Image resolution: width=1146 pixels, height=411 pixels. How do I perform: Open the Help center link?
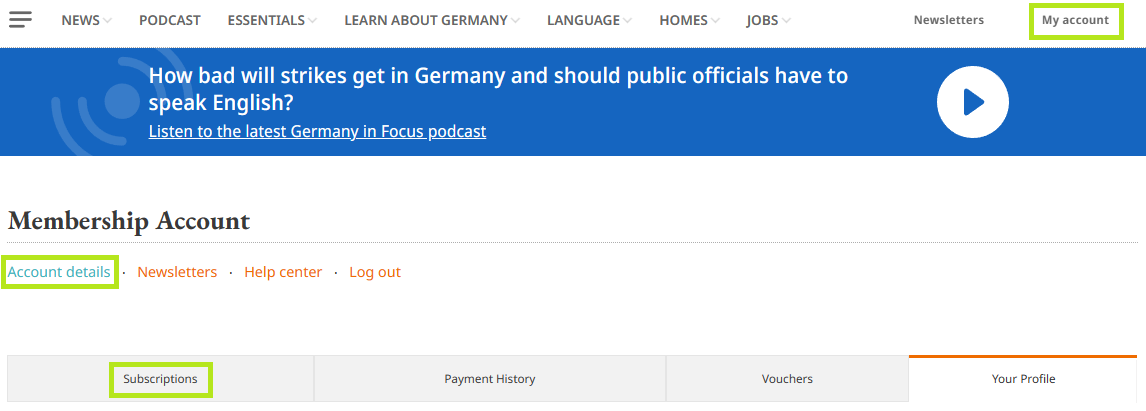pyautogui.click(x=283, y=272)
